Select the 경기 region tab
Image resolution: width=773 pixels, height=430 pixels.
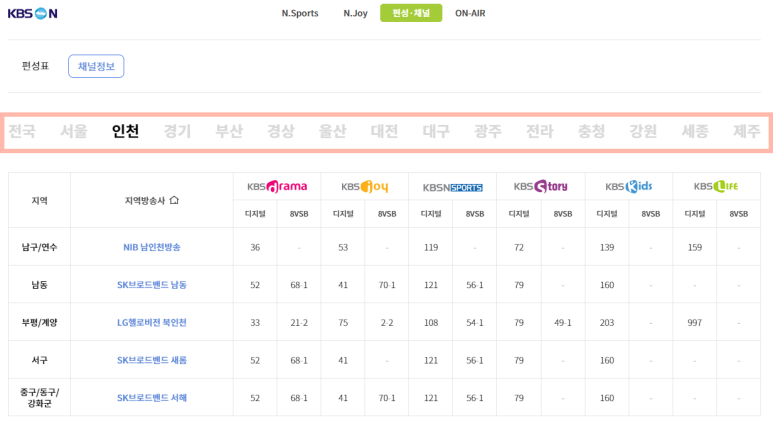(x=177, y=131)
